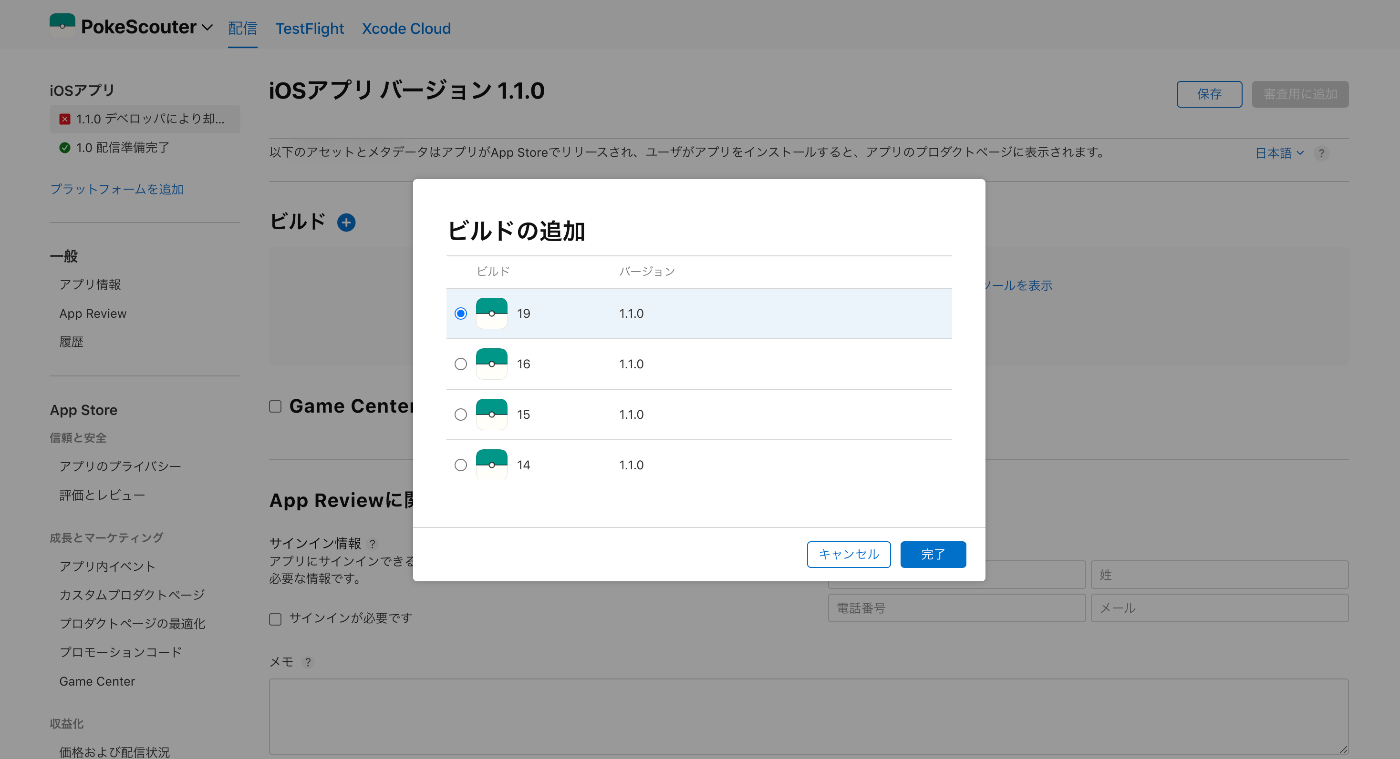Viewport: 1400px width, 759px height.
Task: Click the キャンセル button in the dialog
Action: pyautogui.click(x=849, y=554)
